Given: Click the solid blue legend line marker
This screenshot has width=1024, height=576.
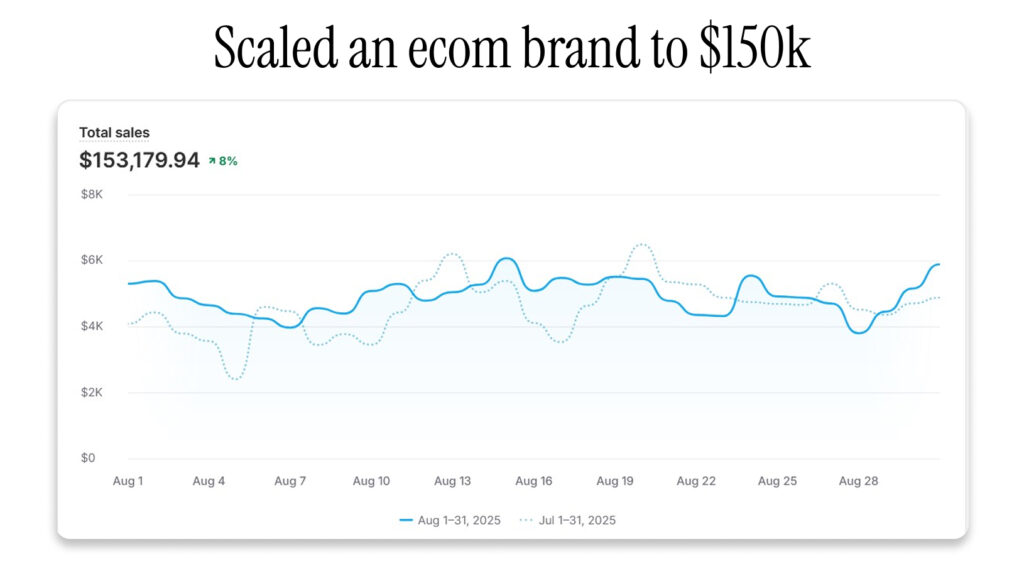Looking at the screenshot, I should [406, 521].
